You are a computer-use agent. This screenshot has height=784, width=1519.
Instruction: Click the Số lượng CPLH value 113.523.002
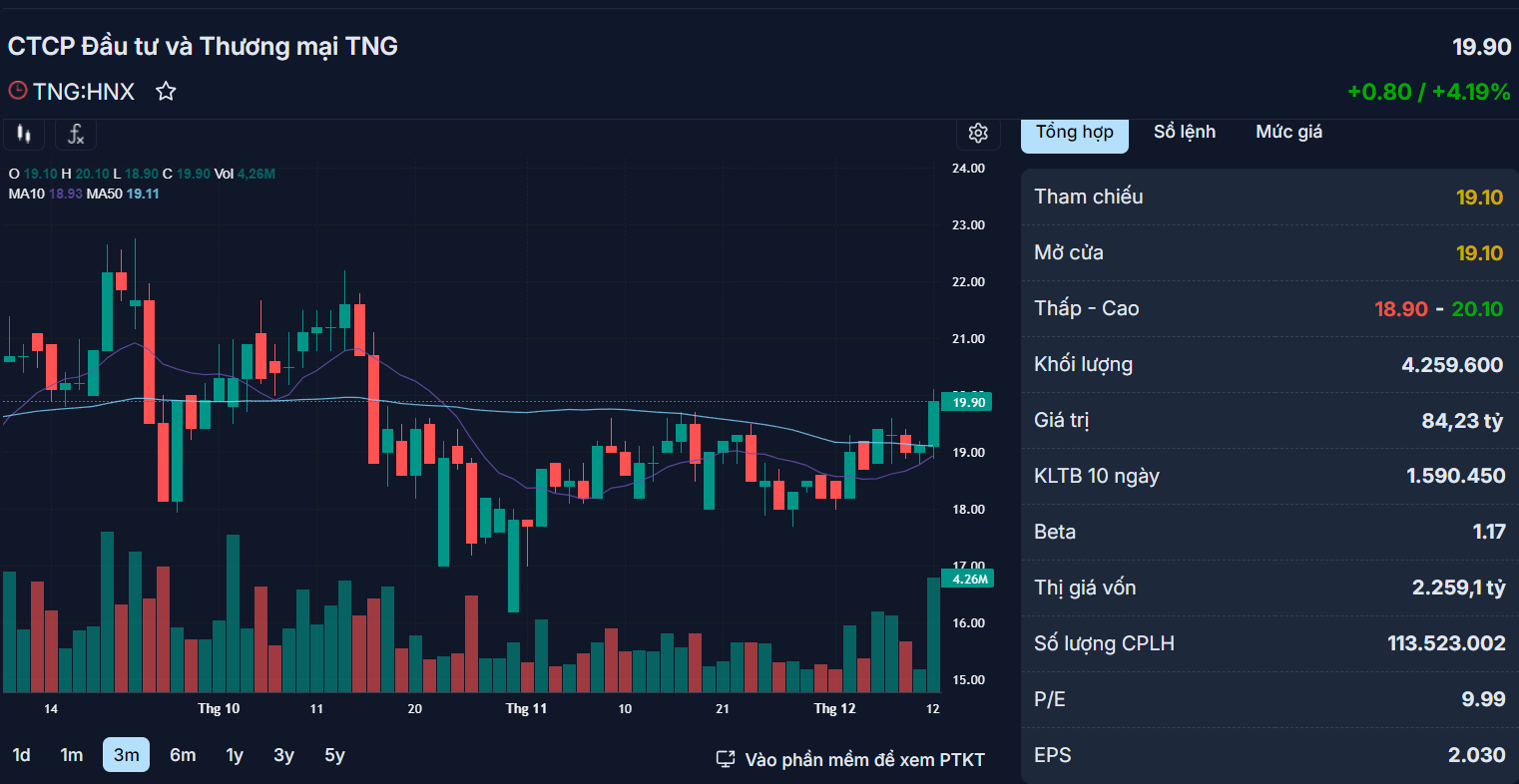(1446, 644)
